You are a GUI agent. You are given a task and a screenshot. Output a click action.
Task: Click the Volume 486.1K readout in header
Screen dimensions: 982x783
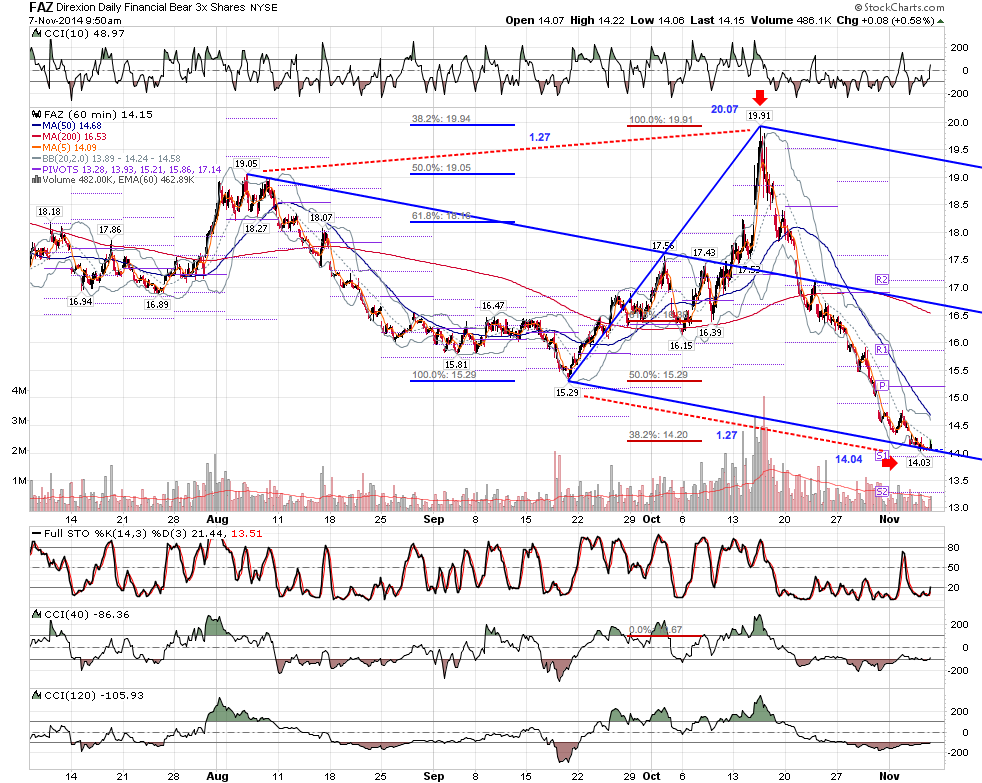[791, 20]
